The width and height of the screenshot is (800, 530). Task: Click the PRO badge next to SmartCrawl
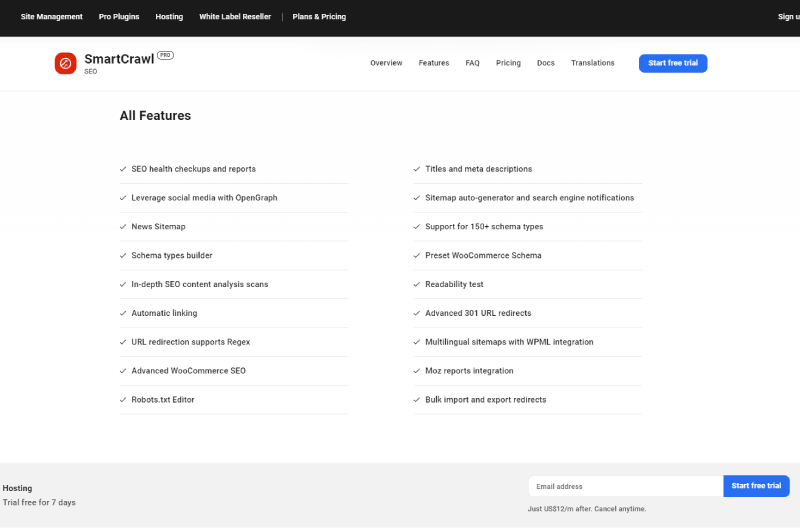[165, 55]
